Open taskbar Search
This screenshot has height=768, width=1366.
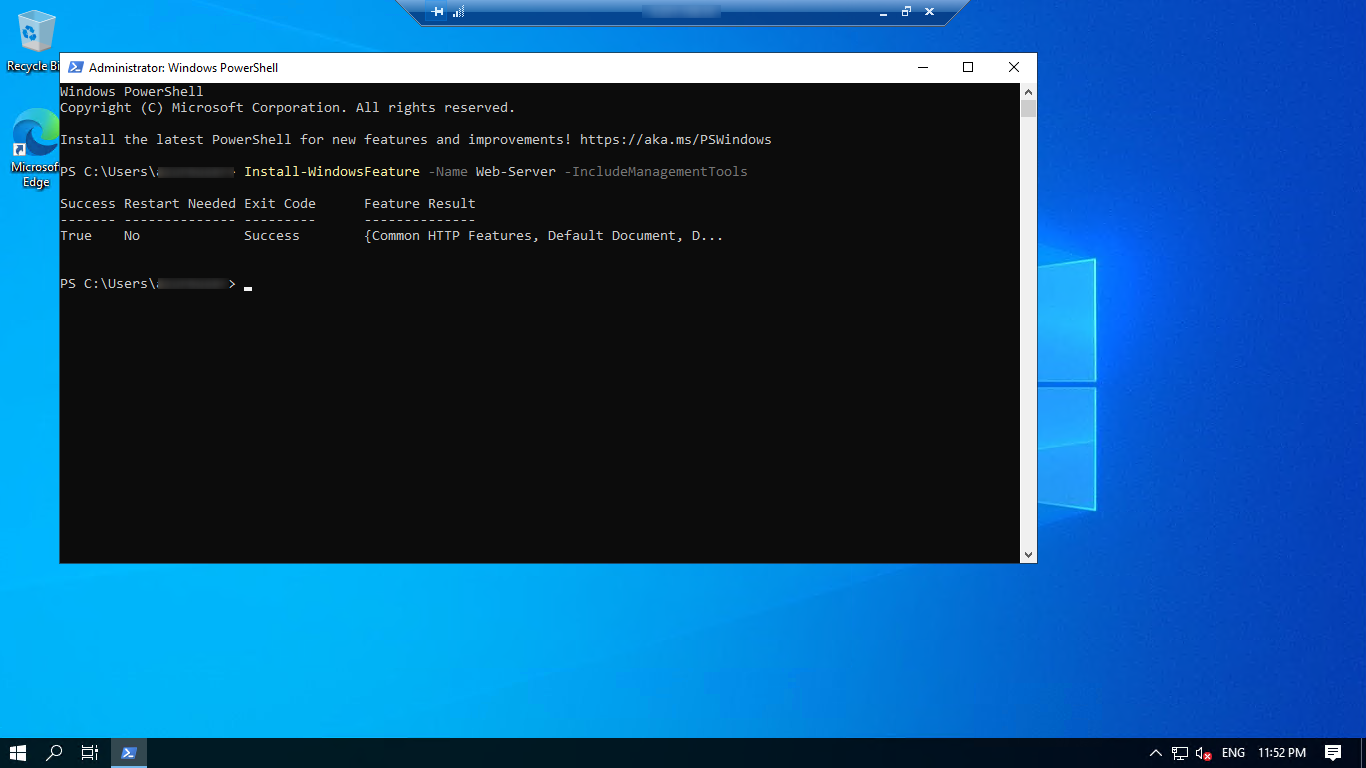55,753
